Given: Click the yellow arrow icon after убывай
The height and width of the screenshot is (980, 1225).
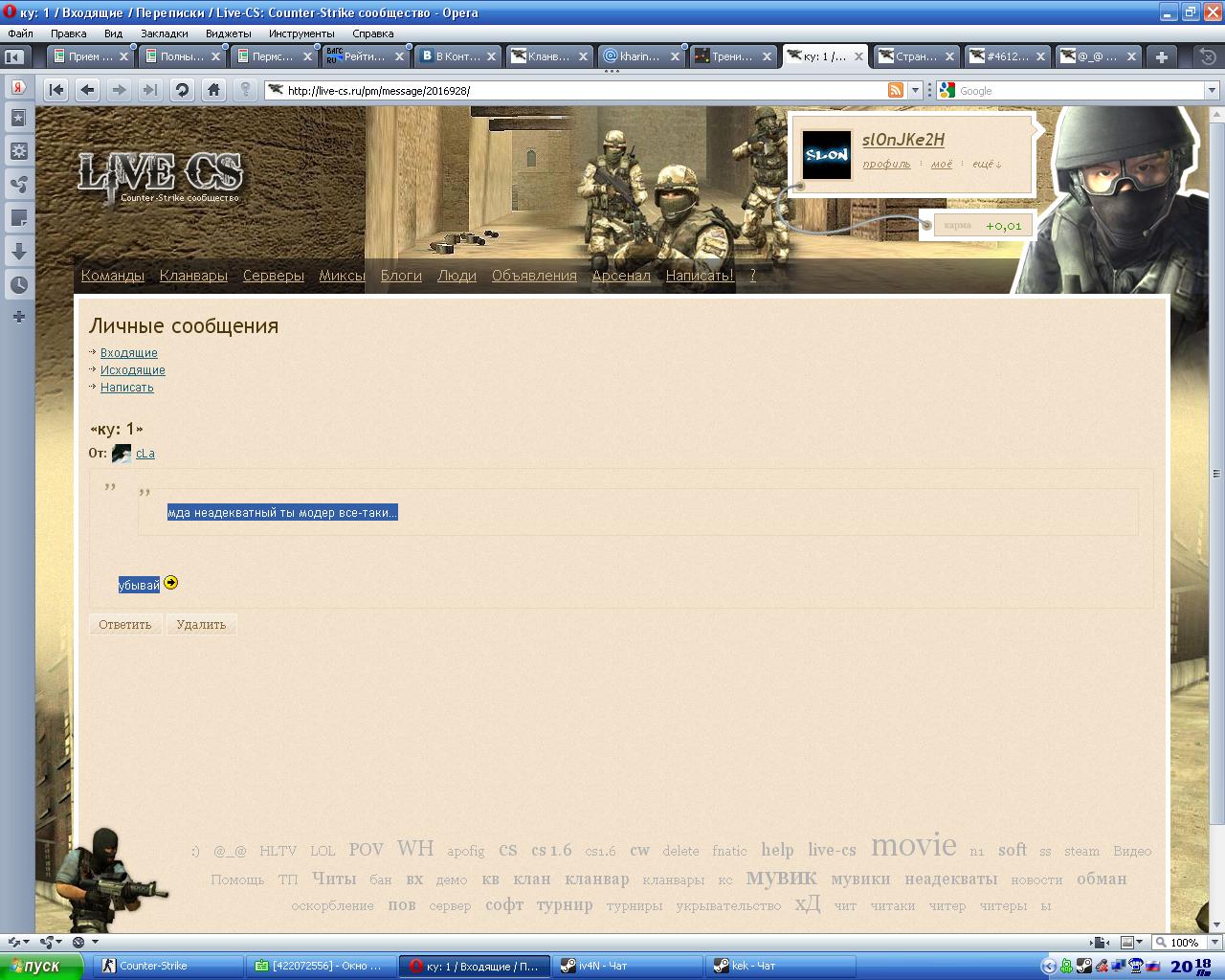Looking at the screenshot, I should tap(170, 582).
